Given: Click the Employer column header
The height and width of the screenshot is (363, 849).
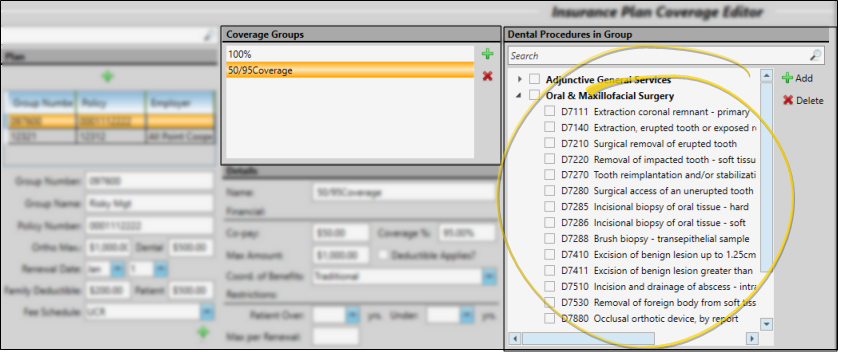Looking at the screenshot, I should [x=179, y=102].
